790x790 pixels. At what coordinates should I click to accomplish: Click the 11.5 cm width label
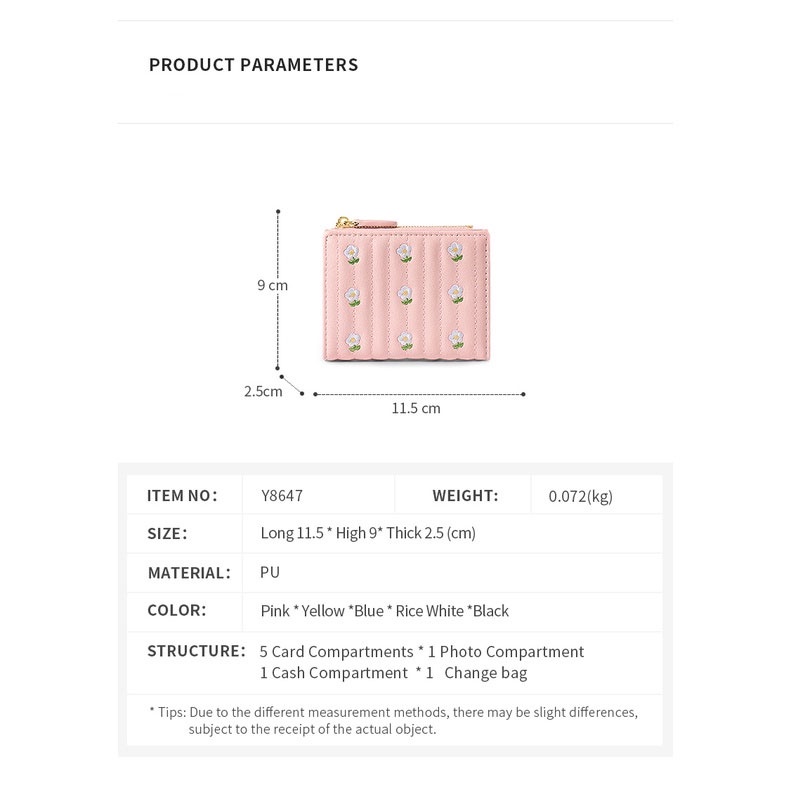coord(416,408)
